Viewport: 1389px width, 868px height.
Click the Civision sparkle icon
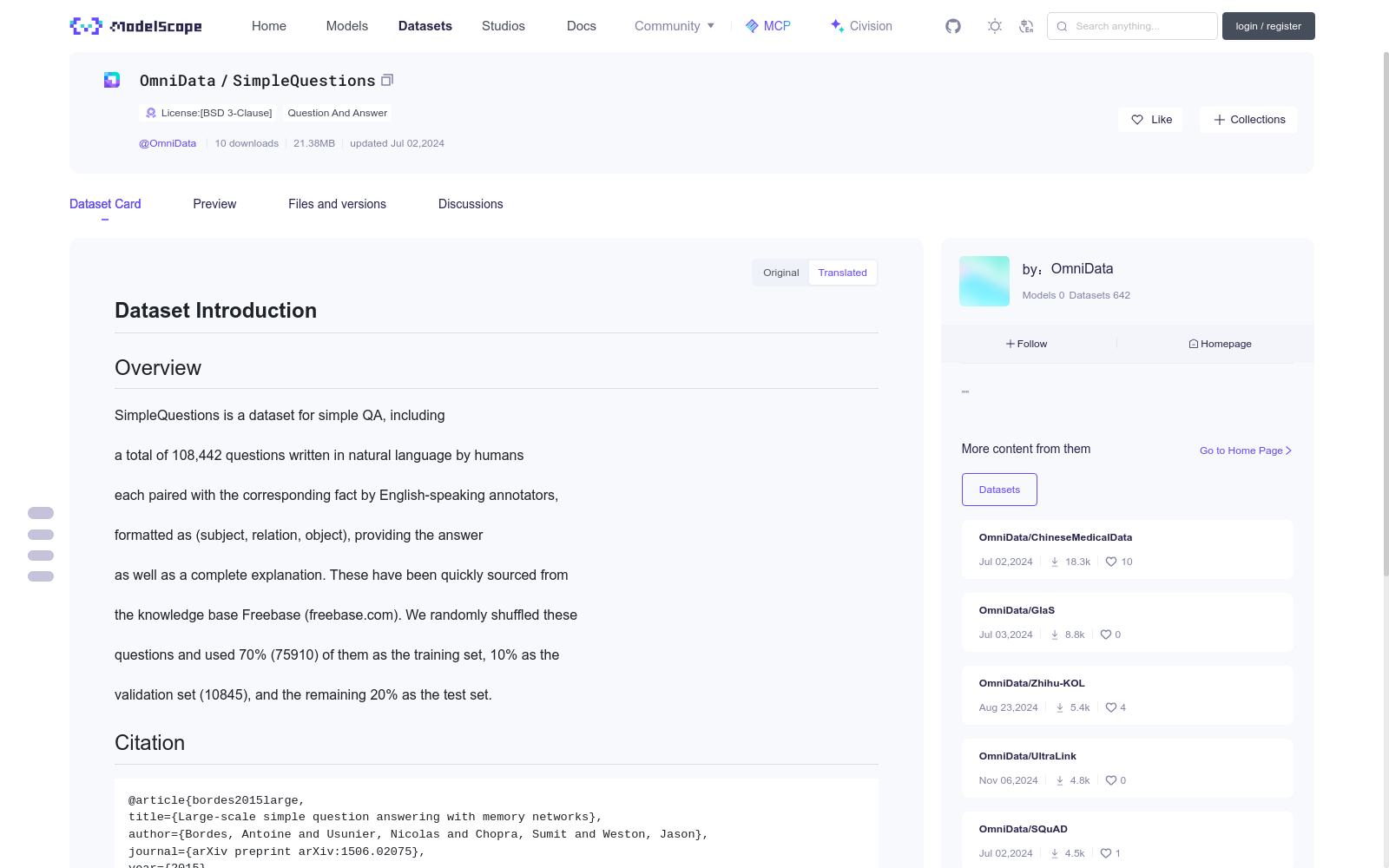[837, 26]
